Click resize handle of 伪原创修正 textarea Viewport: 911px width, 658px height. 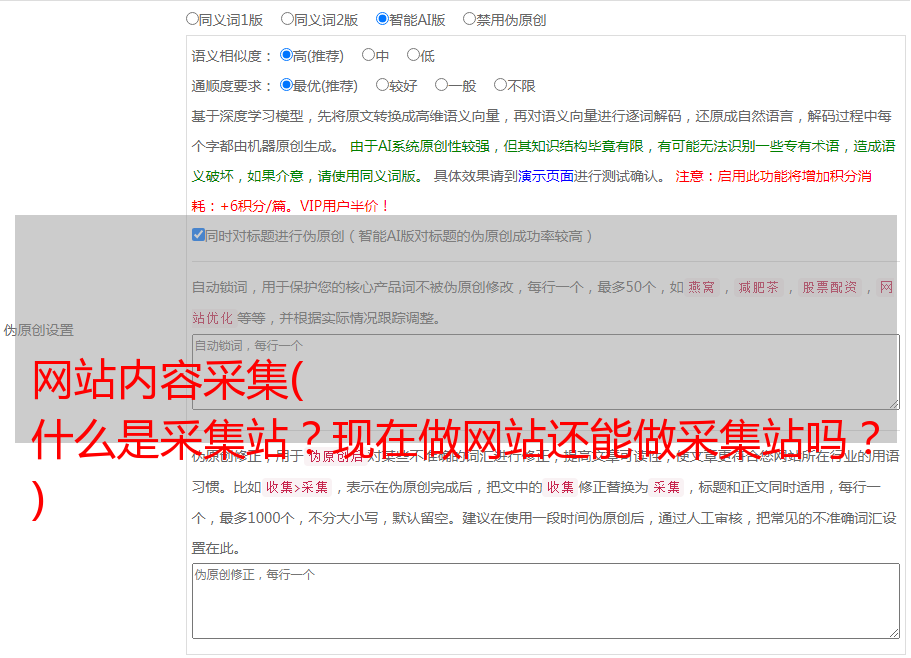[x=894, y=633]
